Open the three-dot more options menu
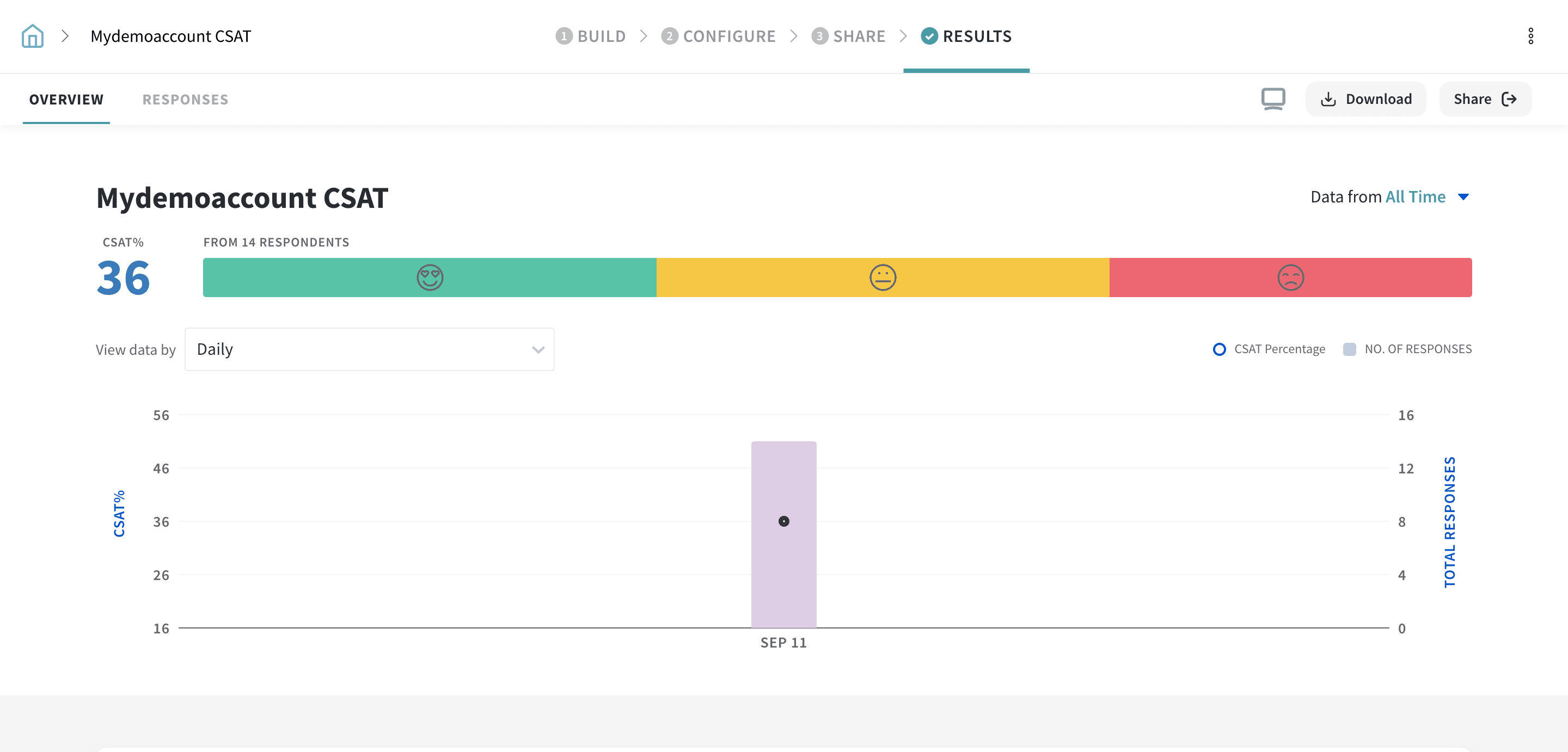This screenshot has width=1568, height=752. tap(1530, 36)
